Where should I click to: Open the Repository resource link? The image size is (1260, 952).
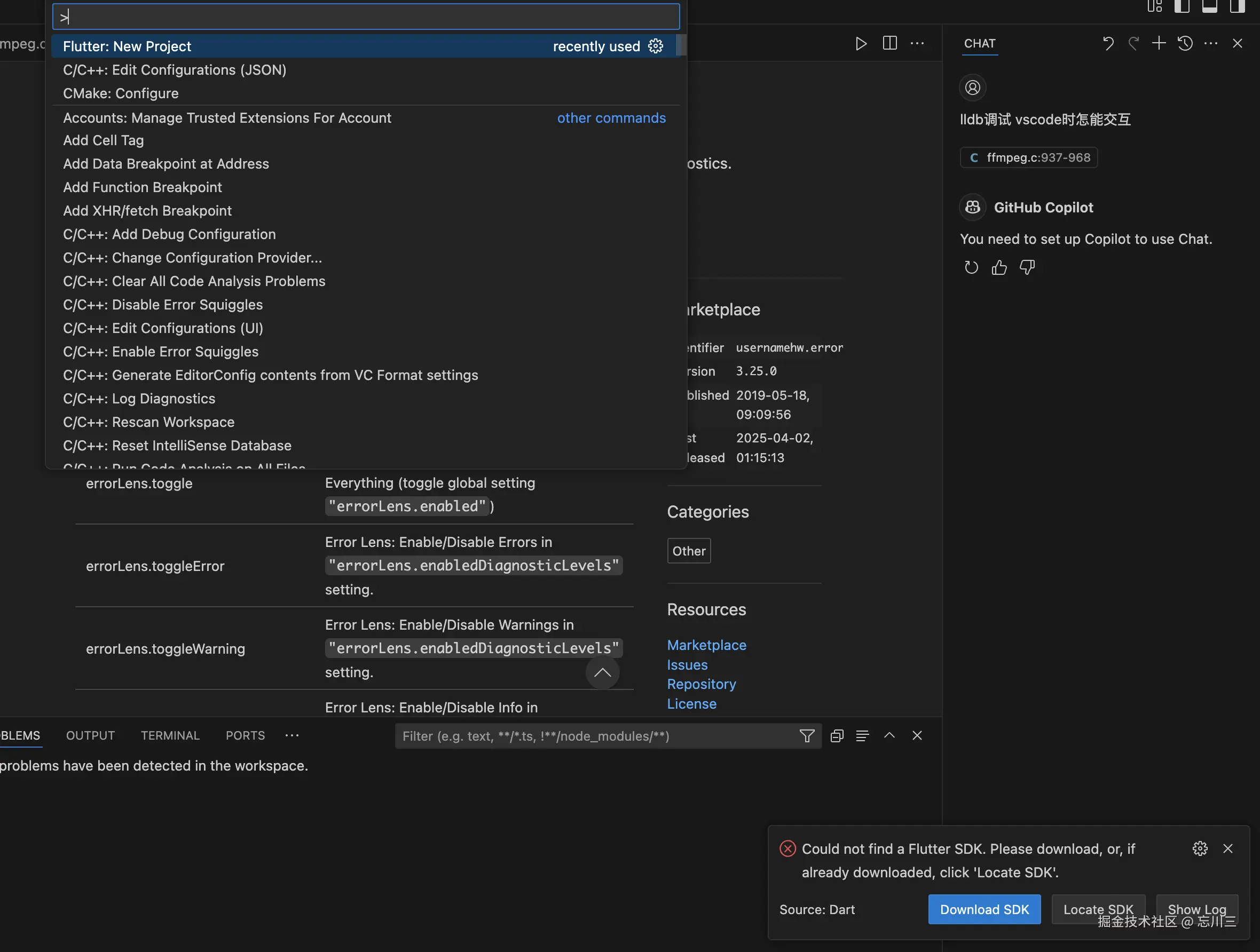pos(701,684)
